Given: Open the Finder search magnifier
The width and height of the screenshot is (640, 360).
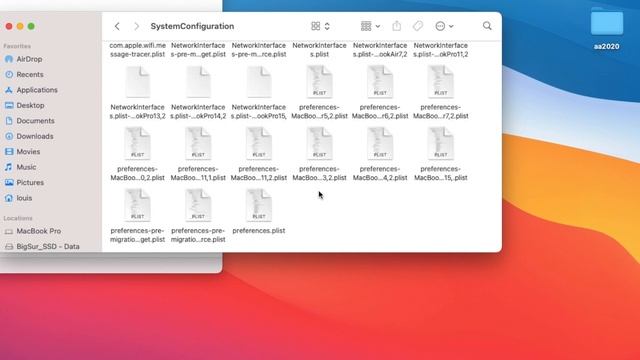Looking at the screenshot, I should coord(487,26).
